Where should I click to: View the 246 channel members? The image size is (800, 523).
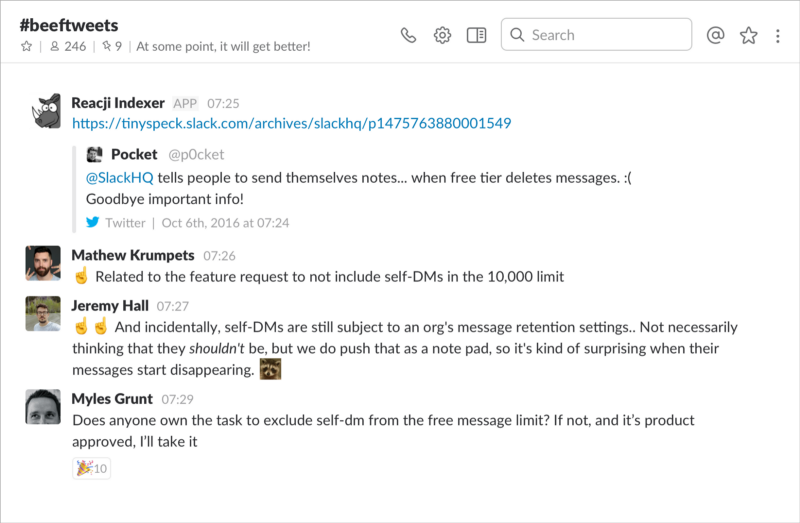click(68, 46)
